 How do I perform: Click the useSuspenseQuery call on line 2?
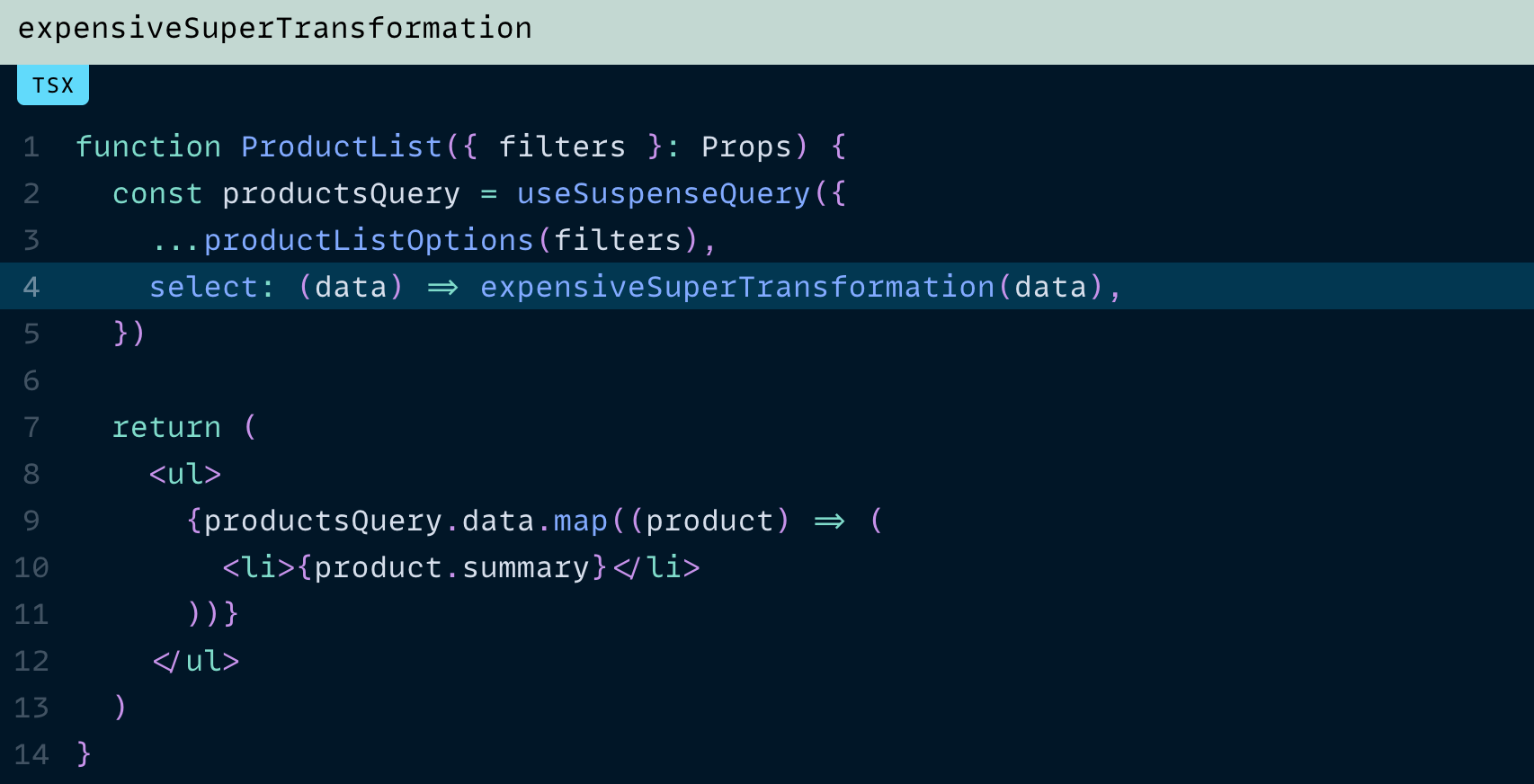(664, 193)
